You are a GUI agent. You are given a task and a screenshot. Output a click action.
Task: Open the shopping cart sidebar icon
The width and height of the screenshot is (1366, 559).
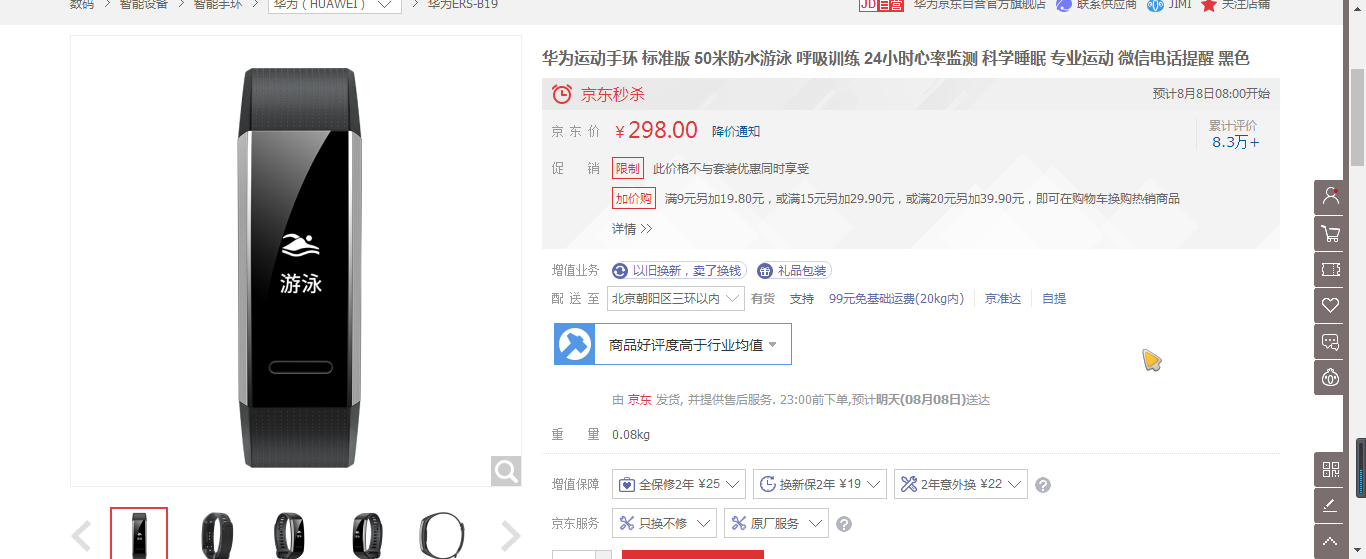point(1330,233)
